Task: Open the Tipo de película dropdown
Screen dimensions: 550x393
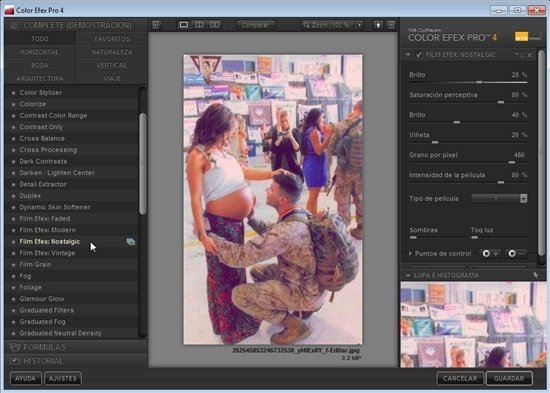Action: 499,198
